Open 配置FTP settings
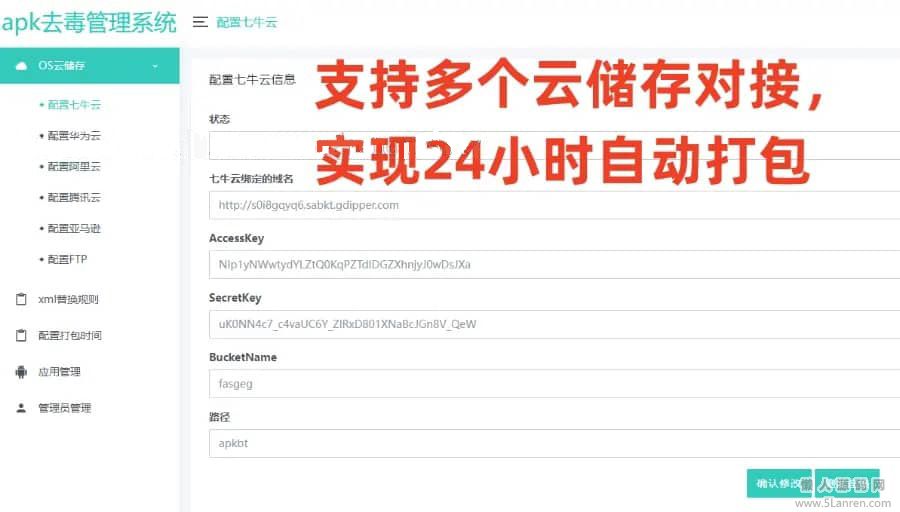The width and height of the screenshot is (900, 512). (x=67, y=259)
